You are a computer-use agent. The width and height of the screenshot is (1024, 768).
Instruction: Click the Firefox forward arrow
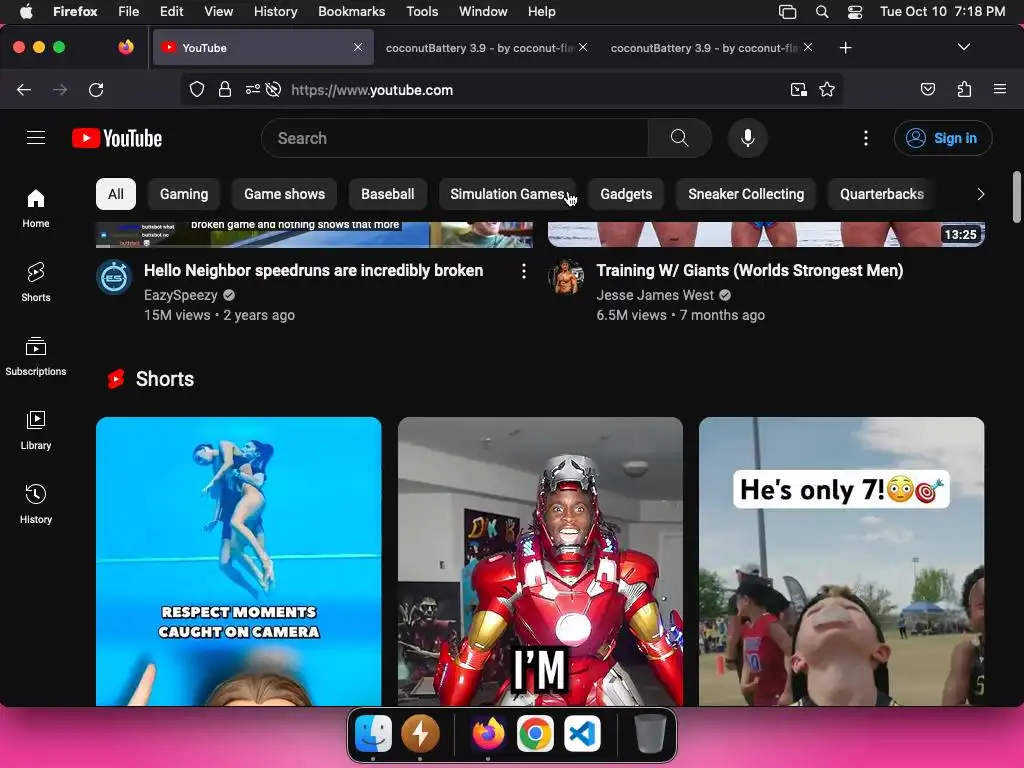tap(60, 89)
